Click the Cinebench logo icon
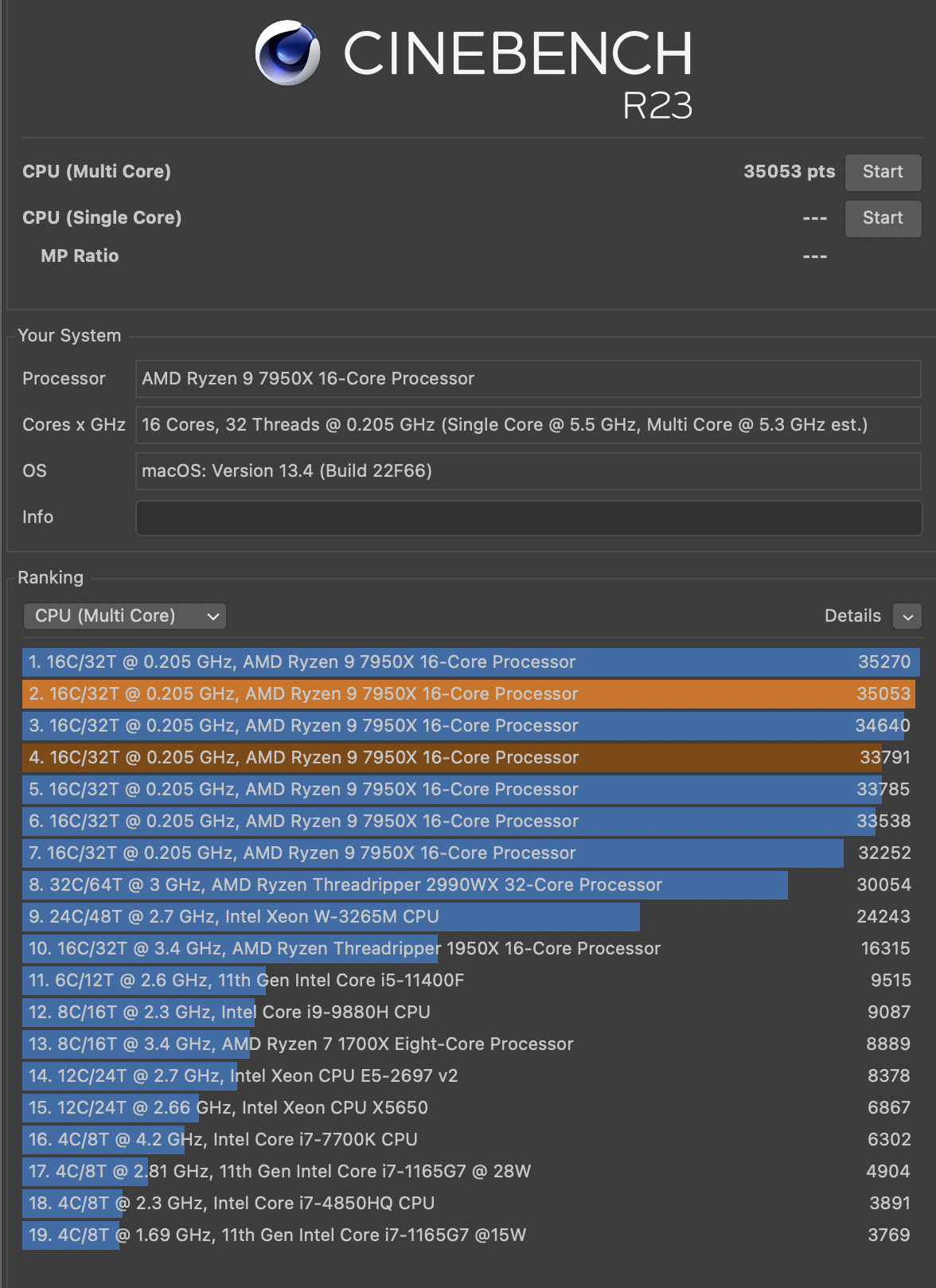Screen dimensions: 936x1288 point(287,53)
